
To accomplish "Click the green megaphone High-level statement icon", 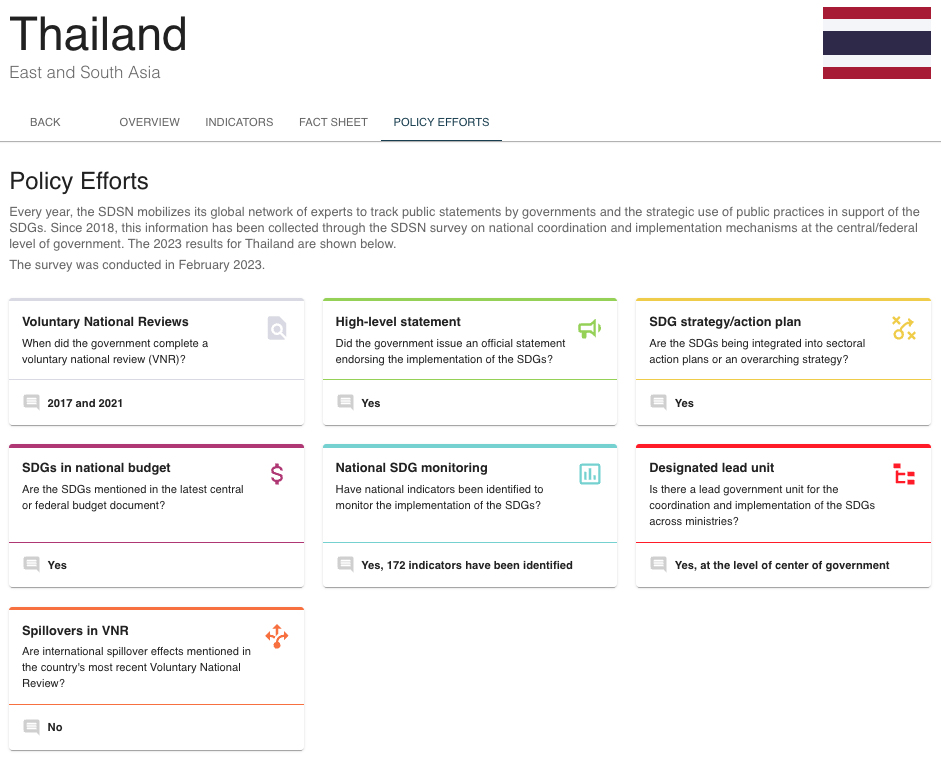I will (590, 328).
